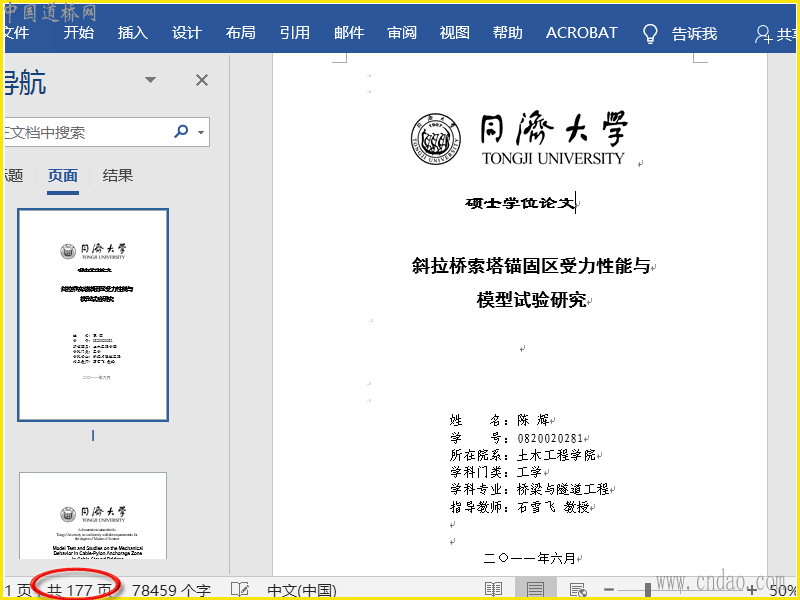The width and height of the screenshot is (800, 600).
Task: Click the title line 斜拉桥索塔锚固区受力性能与
Action: pyautogui.click(x=531, y=266)
